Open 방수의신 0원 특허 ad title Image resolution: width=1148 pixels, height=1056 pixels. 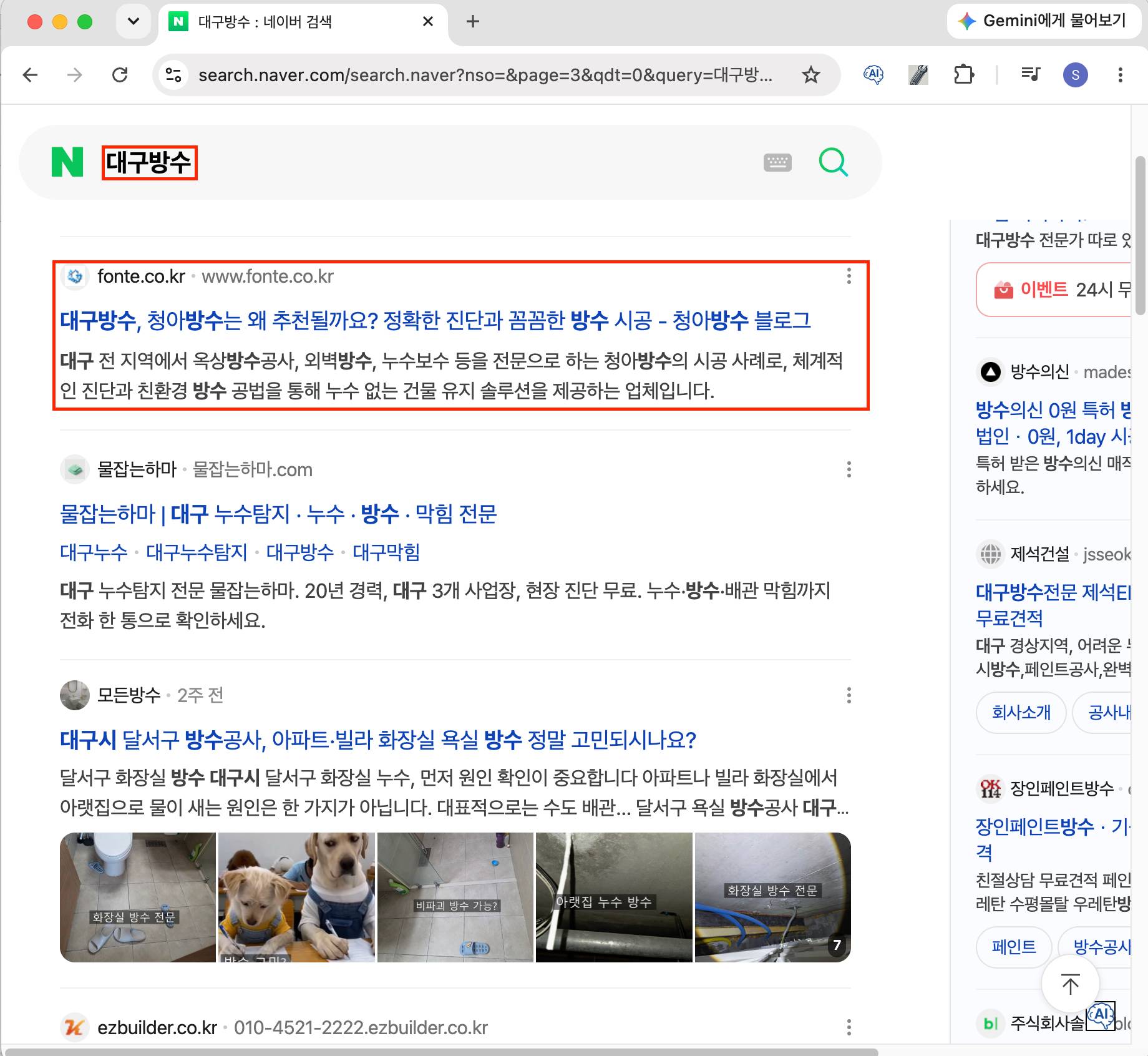point(1053,423)
